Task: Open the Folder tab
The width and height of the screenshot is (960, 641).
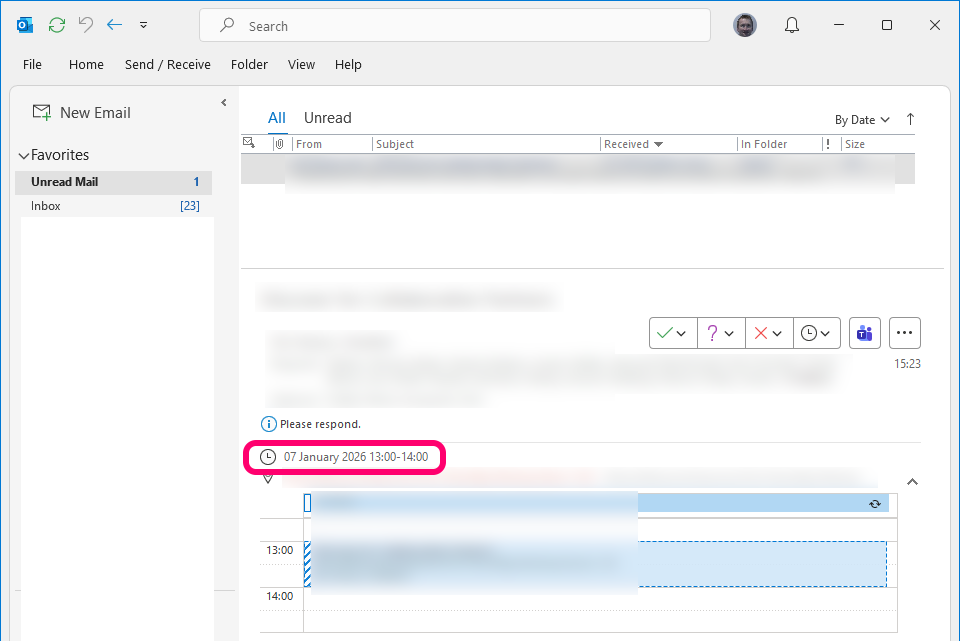Action: click(249, 64)
